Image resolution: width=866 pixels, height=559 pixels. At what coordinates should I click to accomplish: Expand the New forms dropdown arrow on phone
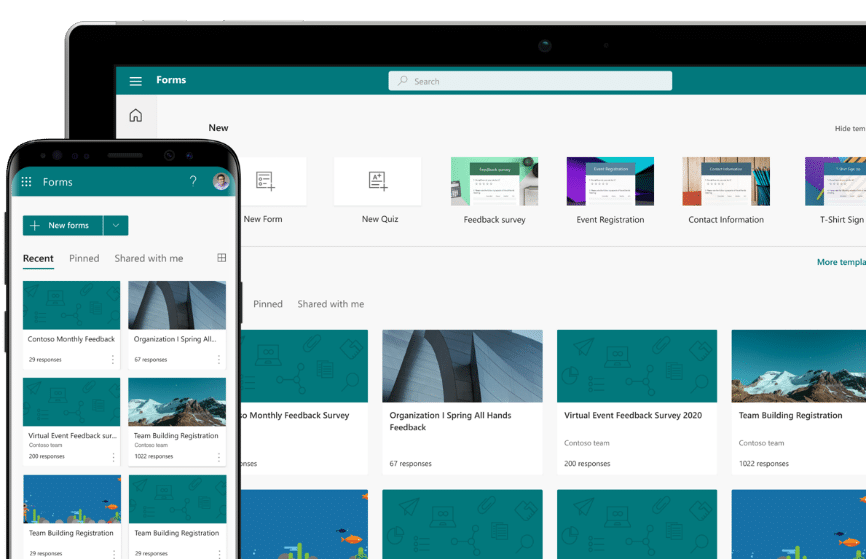[x=116, y=225]
